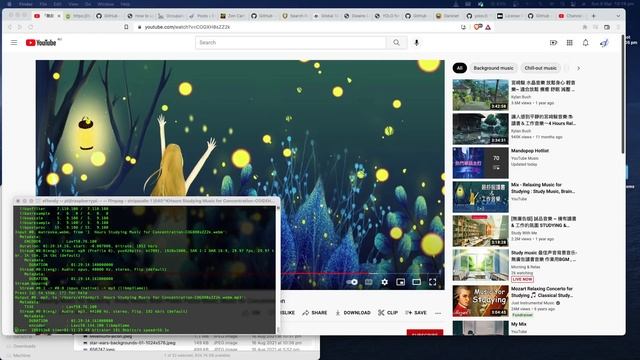640x360 pixels.
Task: Show more filter chips with the arrow
Action: (578, 68)
